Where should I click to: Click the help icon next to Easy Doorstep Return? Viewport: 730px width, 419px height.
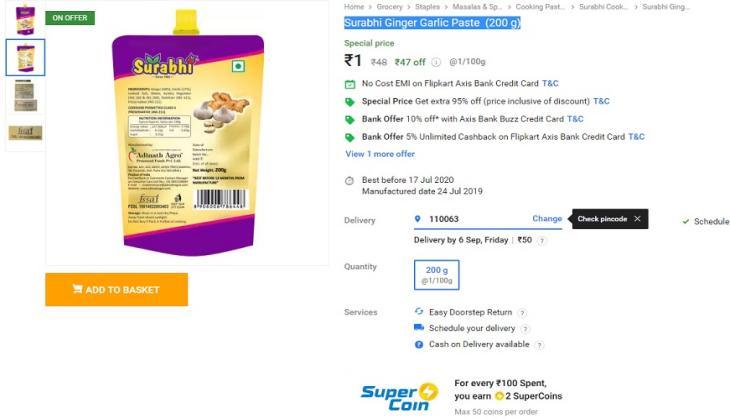[x=522, y=313]
